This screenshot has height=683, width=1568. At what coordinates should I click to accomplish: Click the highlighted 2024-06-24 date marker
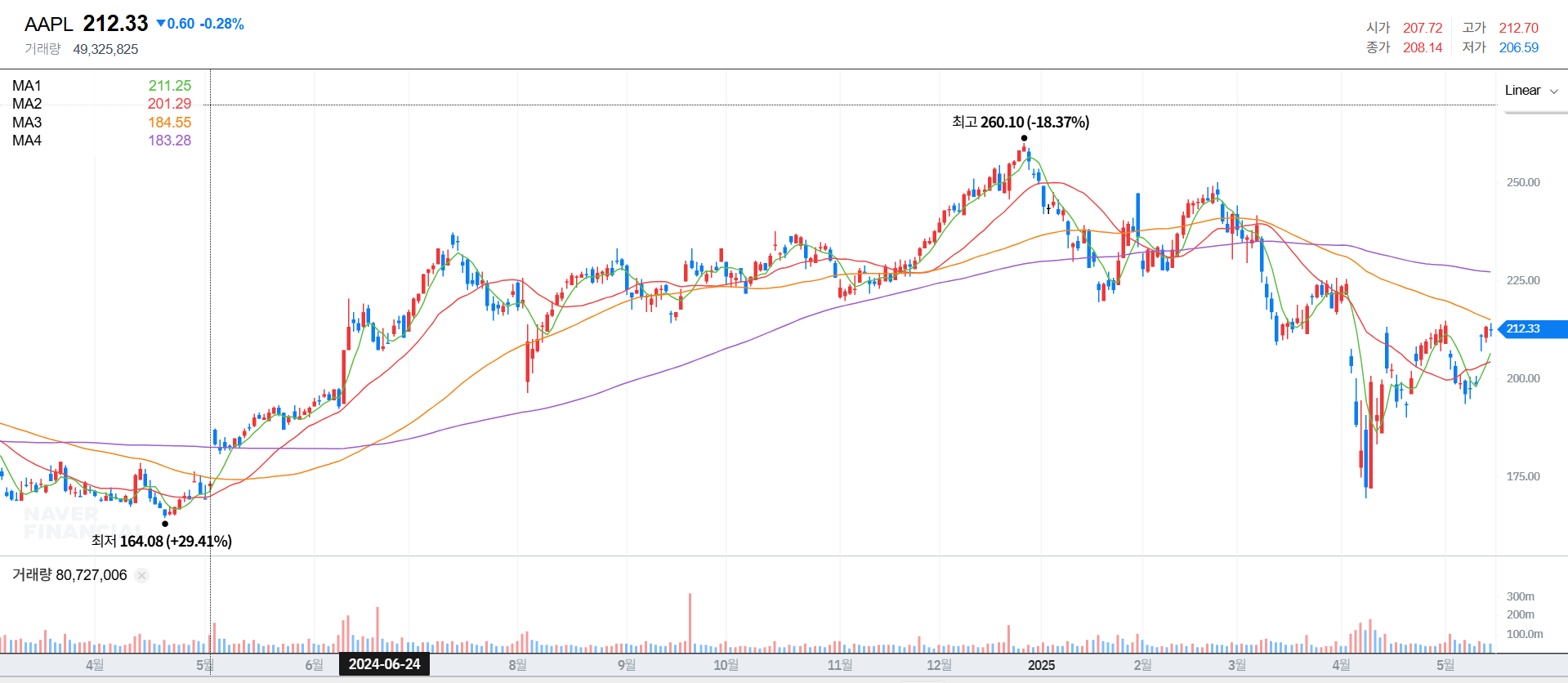click(384, 664)
